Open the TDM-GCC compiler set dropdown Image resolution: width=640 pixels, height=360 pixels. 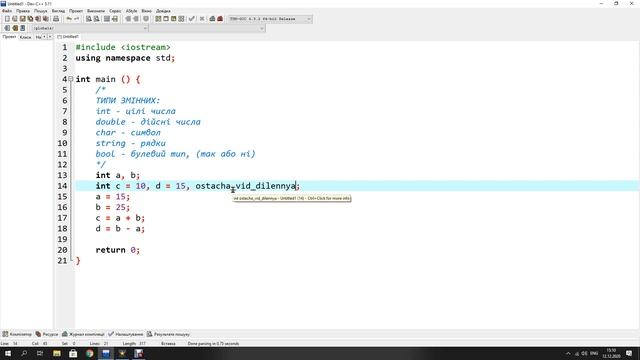pos(269,19)
